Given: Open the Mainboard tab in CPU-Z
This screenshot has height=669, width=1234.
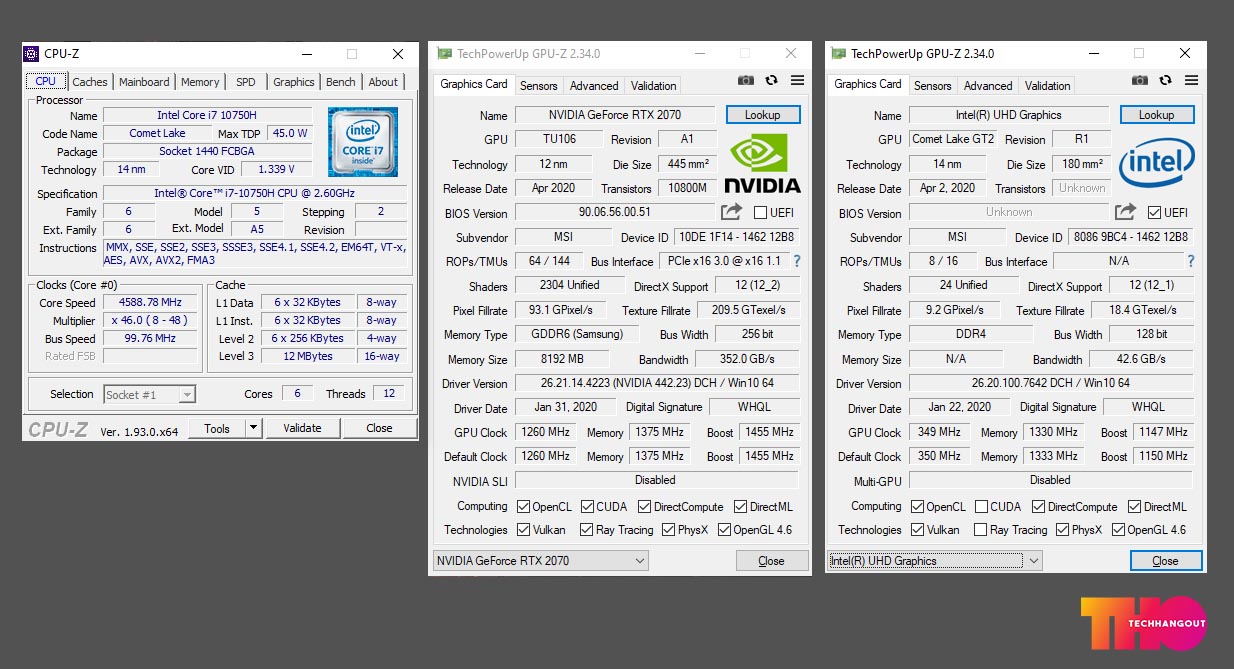Looking at the screenshot, I should click(144, 82).
